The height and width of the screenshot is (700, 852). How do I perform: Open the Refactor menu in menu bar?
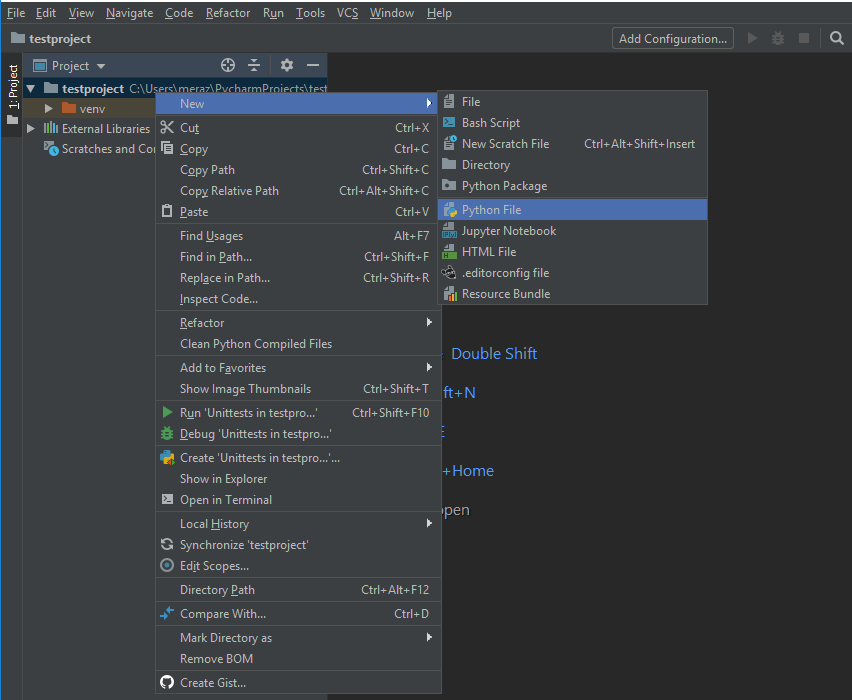tap(228, 13)
